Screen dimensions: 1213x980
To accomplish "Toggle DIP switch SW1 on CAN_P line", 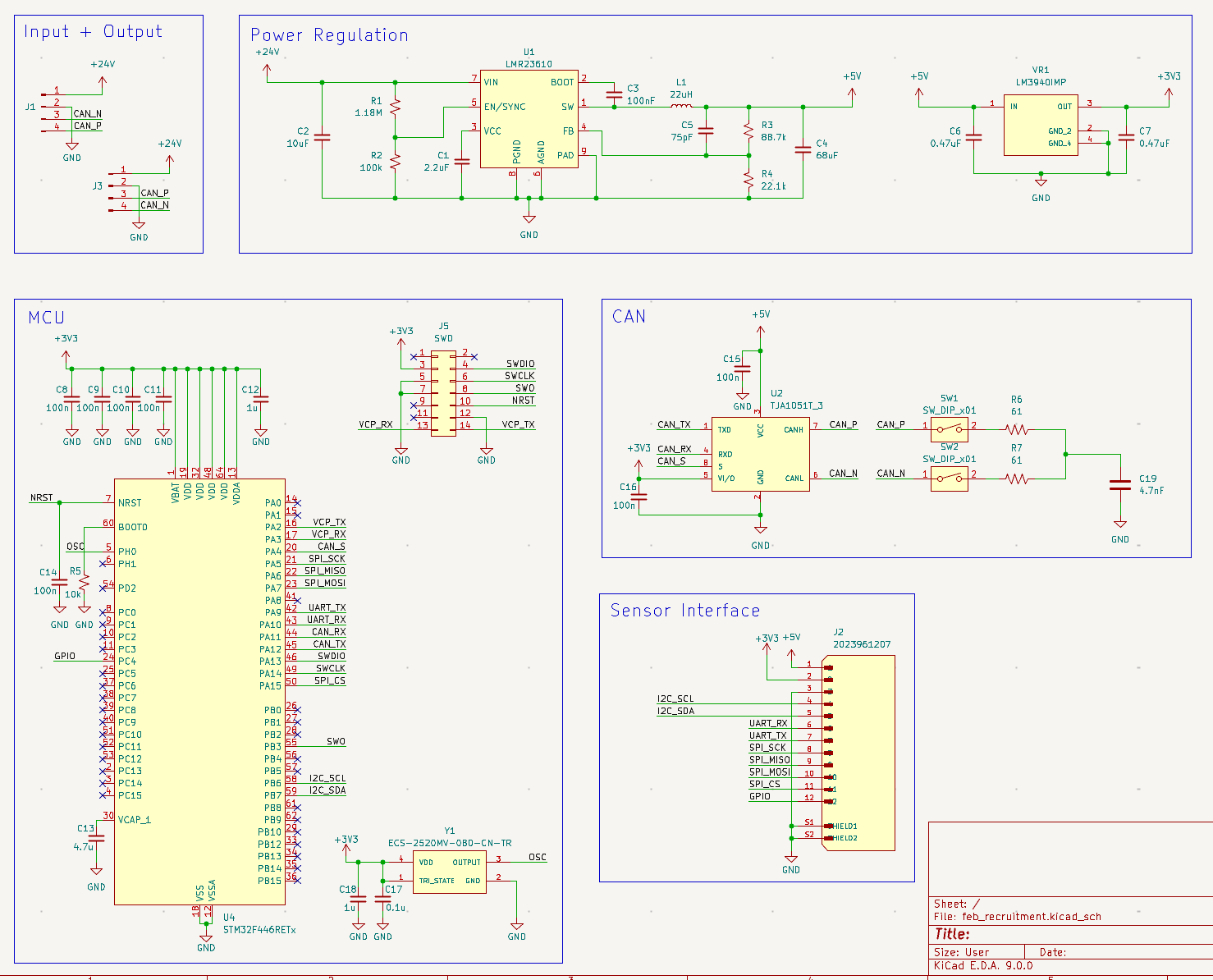I will 949,428.
